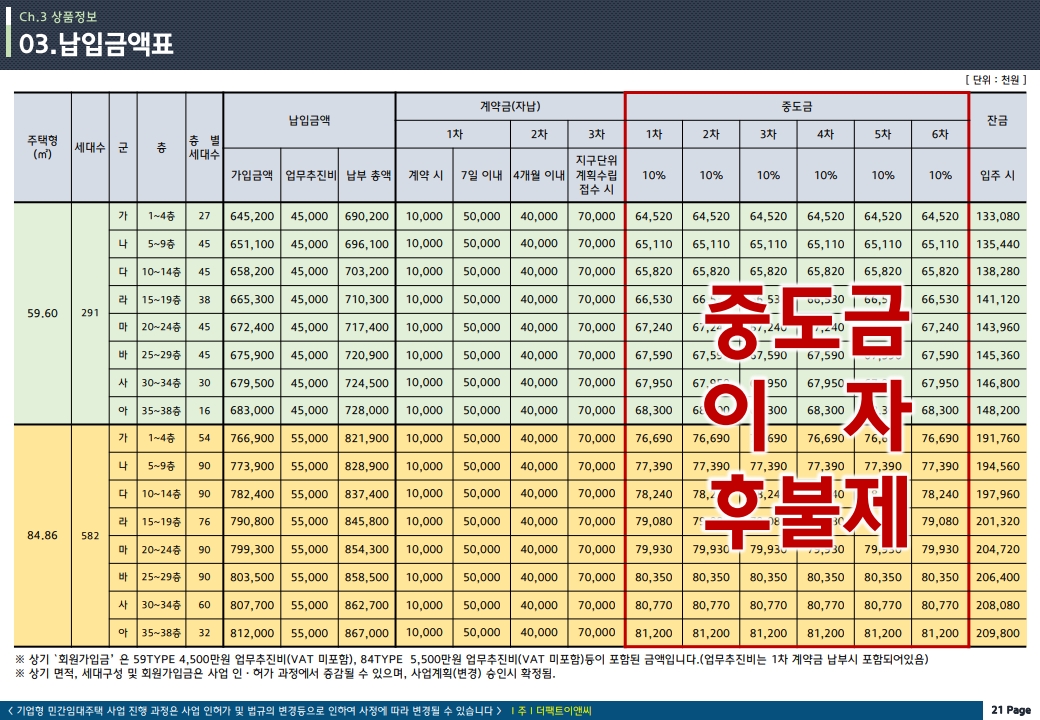Image resolution: width=1040 pixels, height=720 pixels.
Task: Click the 가입금액 value '683,000'
Action: pyautogui.click(x=252, y=410)
